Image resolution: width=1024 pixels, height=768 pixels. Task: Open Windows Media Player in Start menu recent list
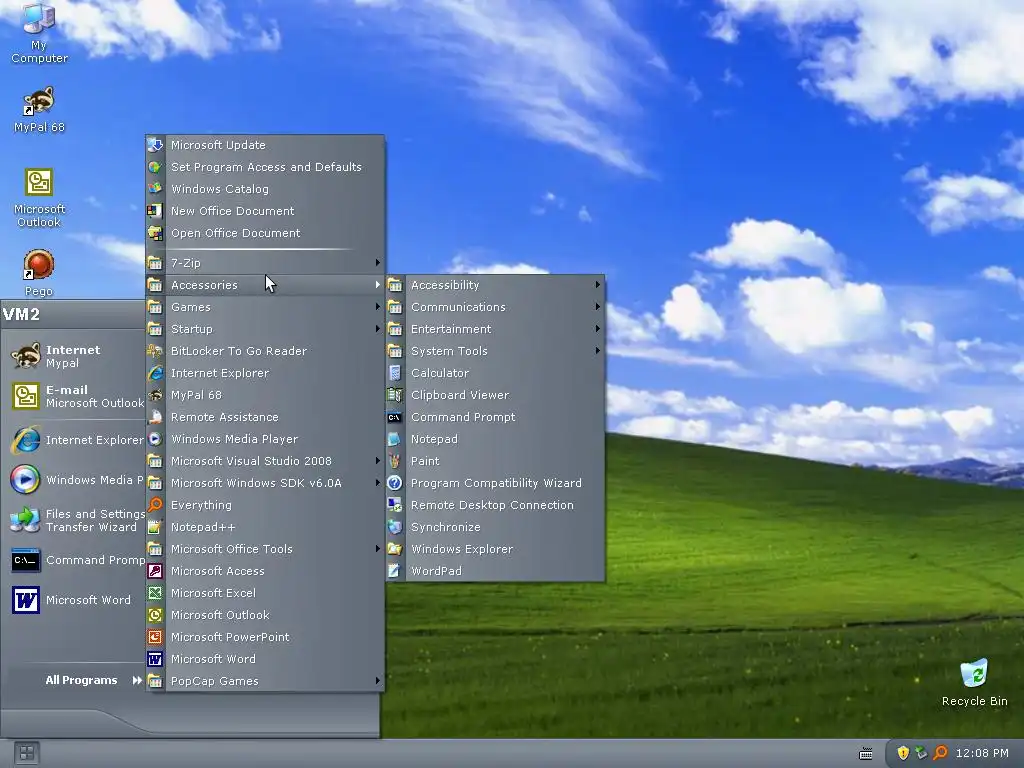[74, 480]
